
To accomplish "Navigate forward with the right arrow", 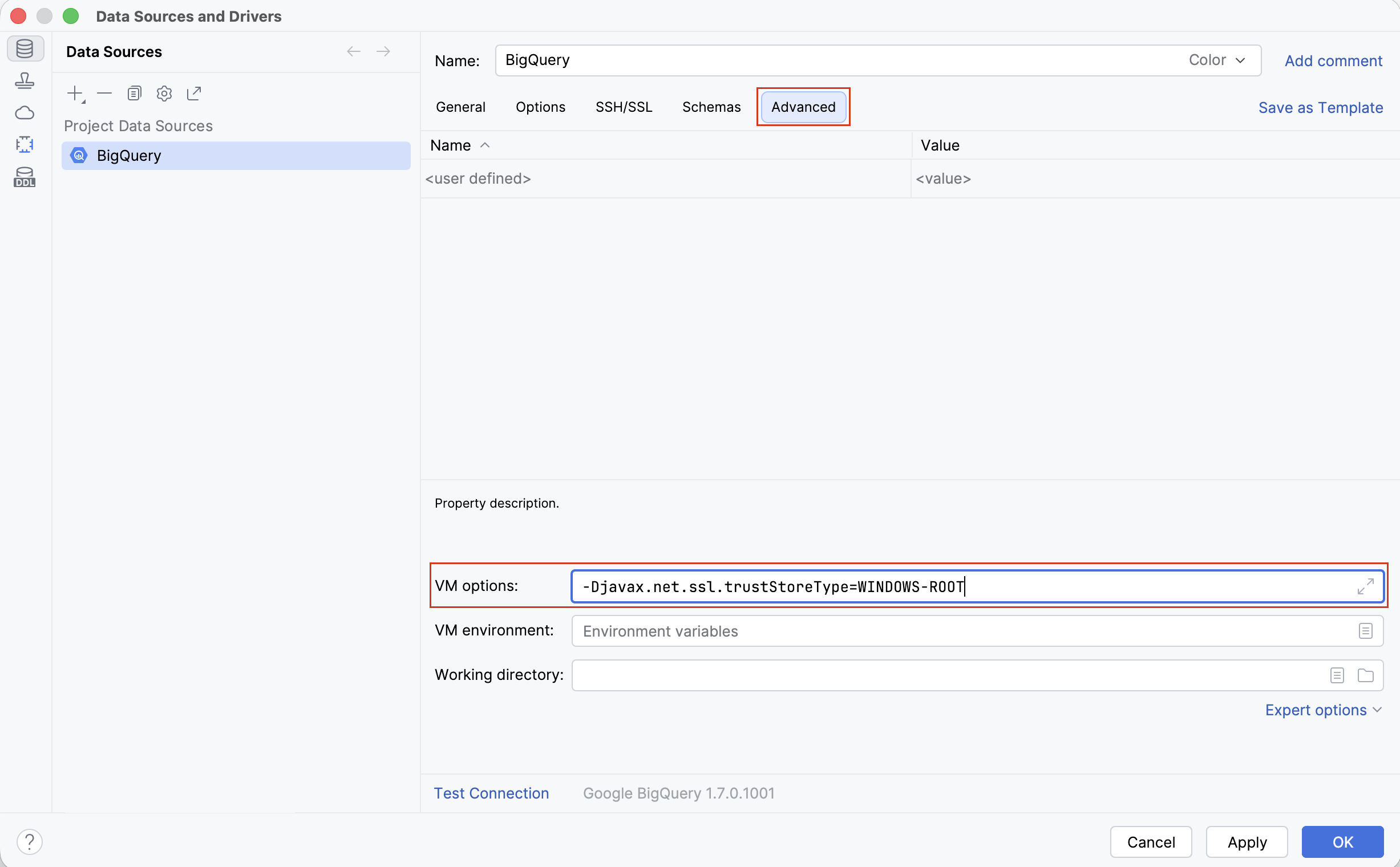I will pyautogui.click(x=383, y=51).
